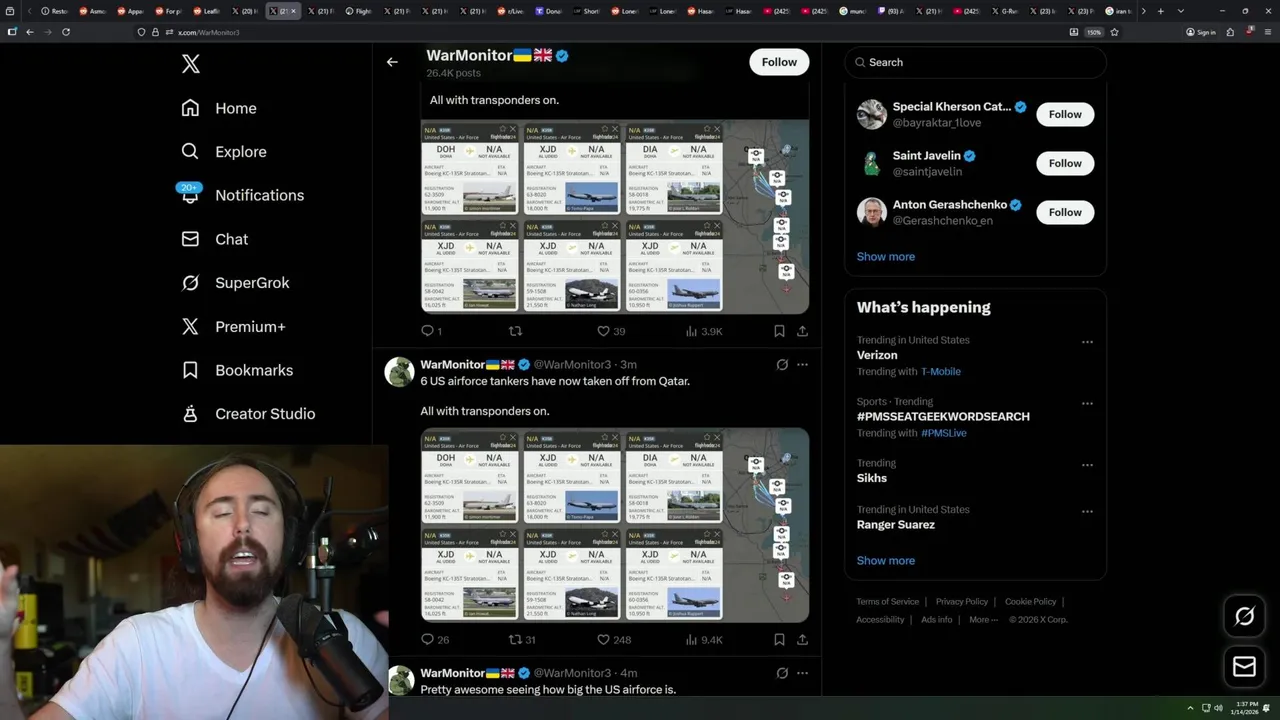1280x720 pixels.
Task: Show more suggested accounts to follow
Action: coord(885,257)
